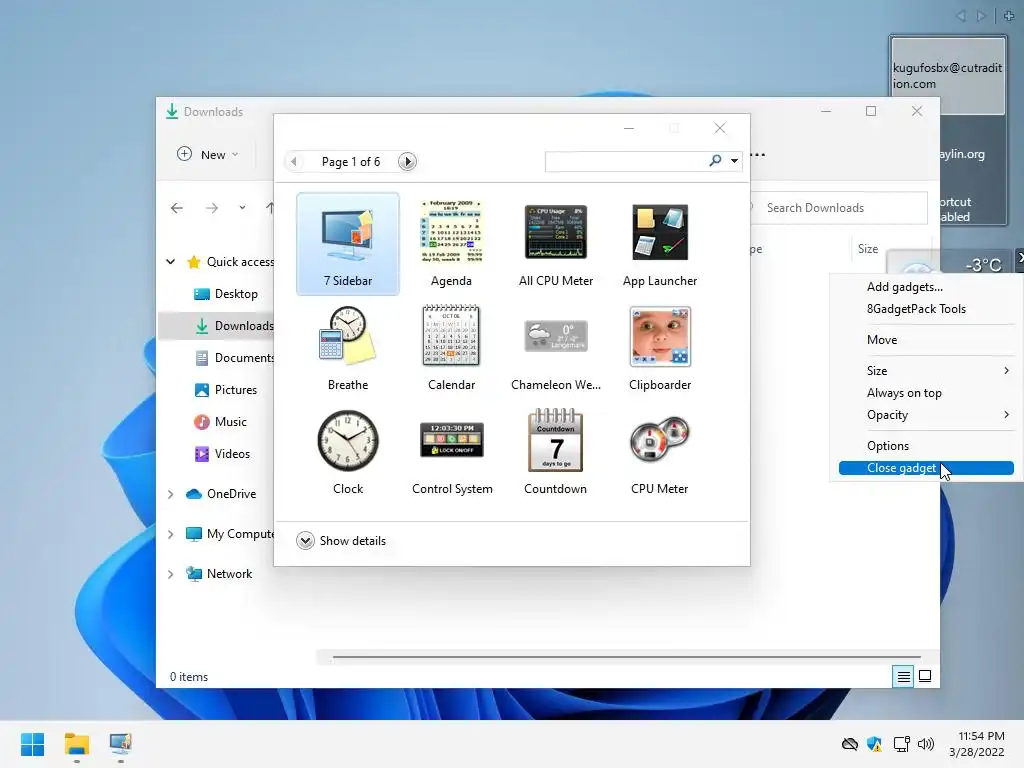The width and height of the screenshot is (1024, 768).
Task: Click the gadget search magnifier icon
Action: click(715, 161)
